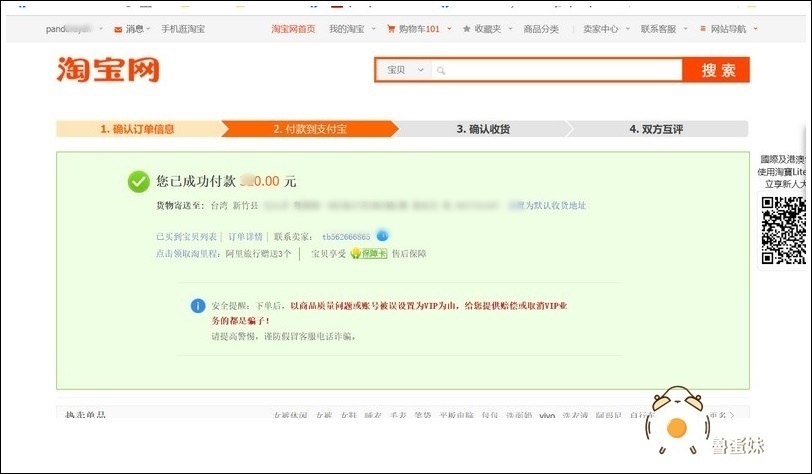Click the blue chat icon next to tb562666865
Screen dimensions: 812x474
(382, 236)
